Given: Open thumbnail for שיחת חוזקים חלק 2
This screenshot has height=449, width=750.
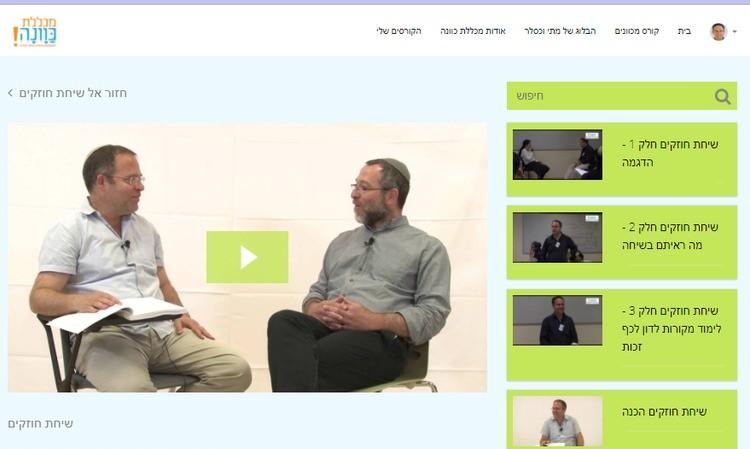Looking at the screenshot, I should [x=557, y=237].
